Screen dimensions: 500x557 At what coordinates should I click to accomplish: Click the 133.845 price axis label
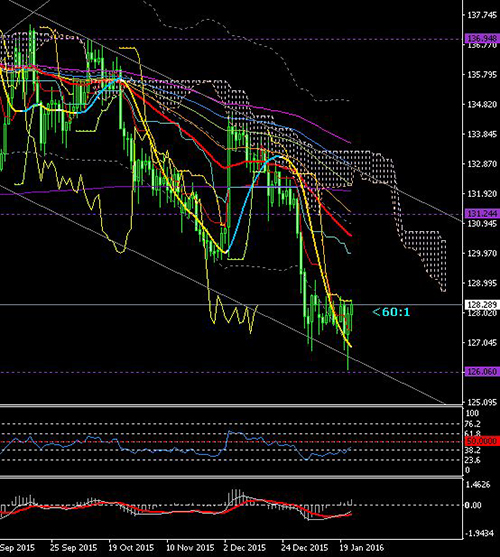click(x=482, y=134)
